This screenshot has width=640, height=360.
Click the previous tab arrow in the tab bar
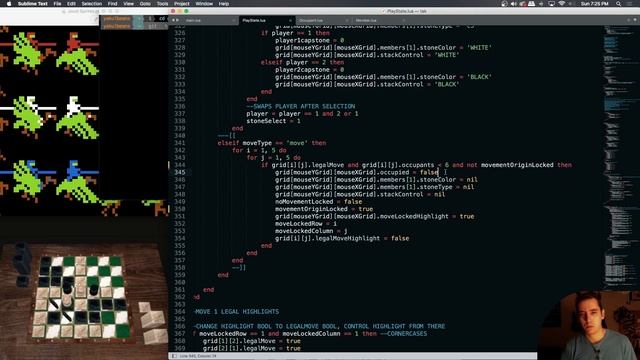click(173, 20)
